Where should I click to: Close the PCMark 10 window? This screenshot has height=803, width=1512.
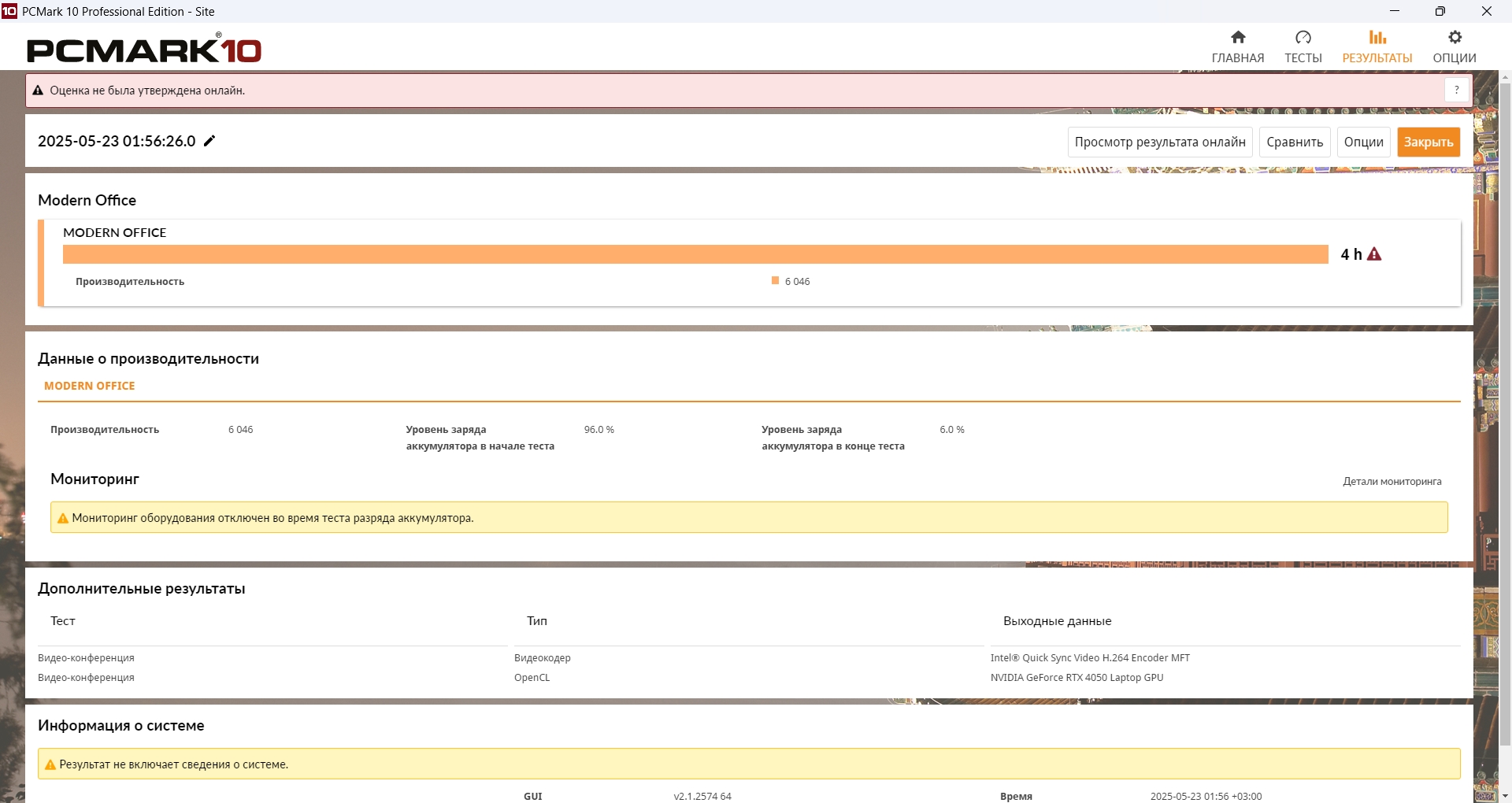[x=1487, y=11]
